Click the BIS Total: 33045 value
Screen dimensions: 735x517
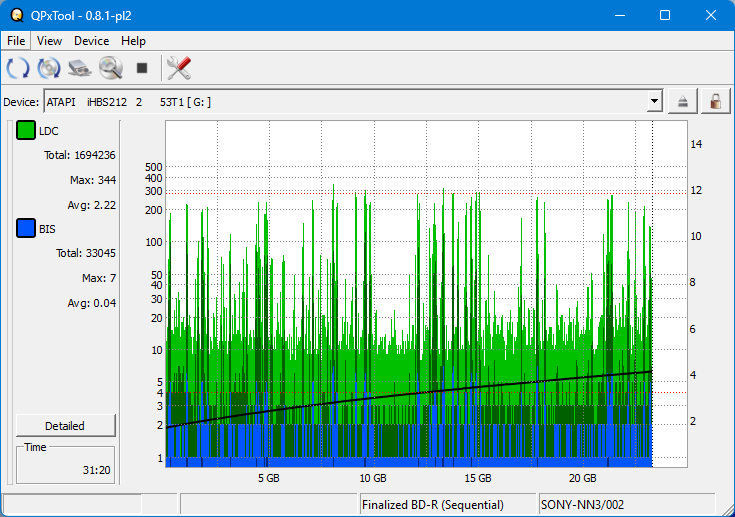point(86,253)
